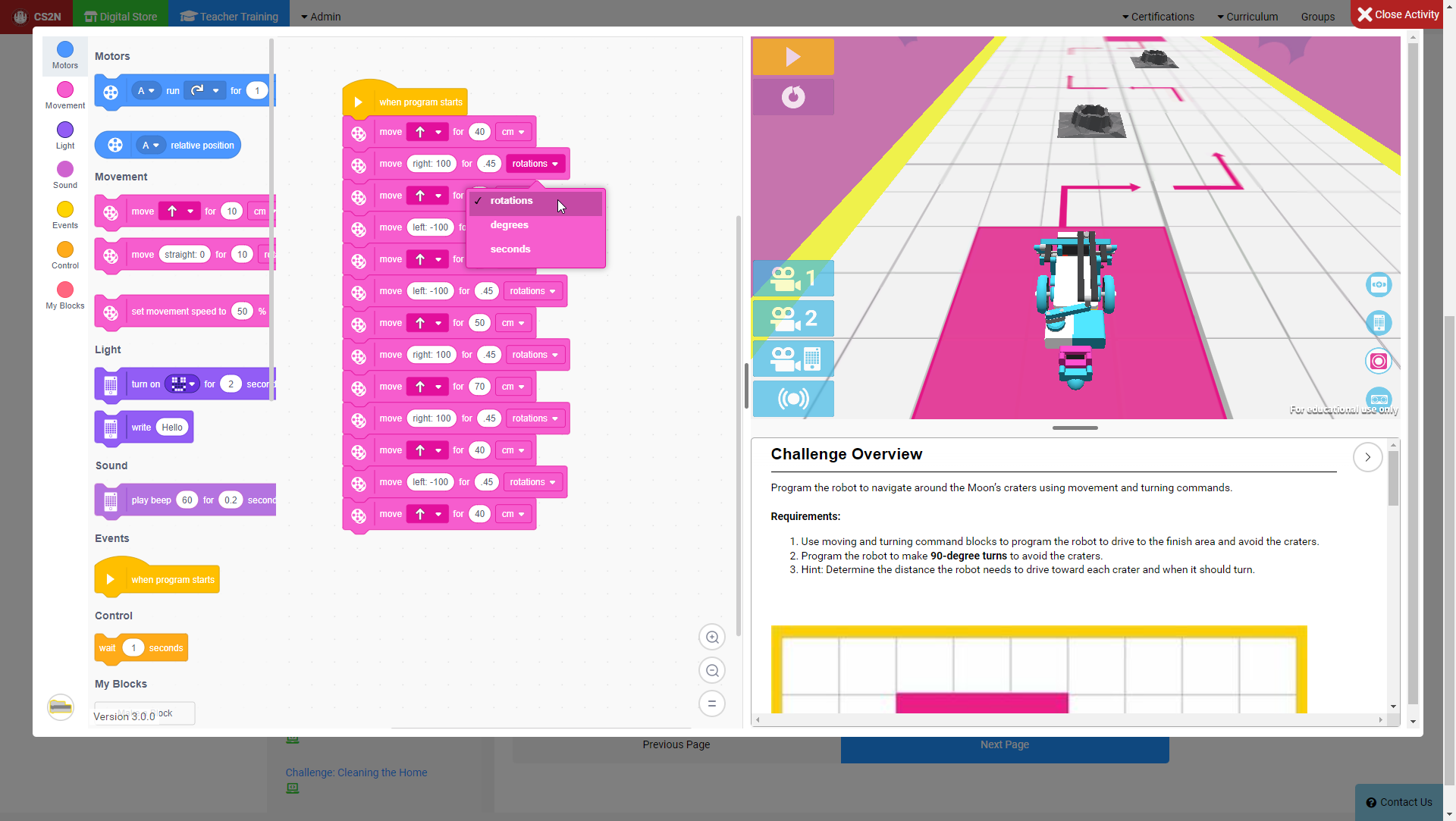
Task: Open the Admin menu
Action: click(x=321, y=17)
